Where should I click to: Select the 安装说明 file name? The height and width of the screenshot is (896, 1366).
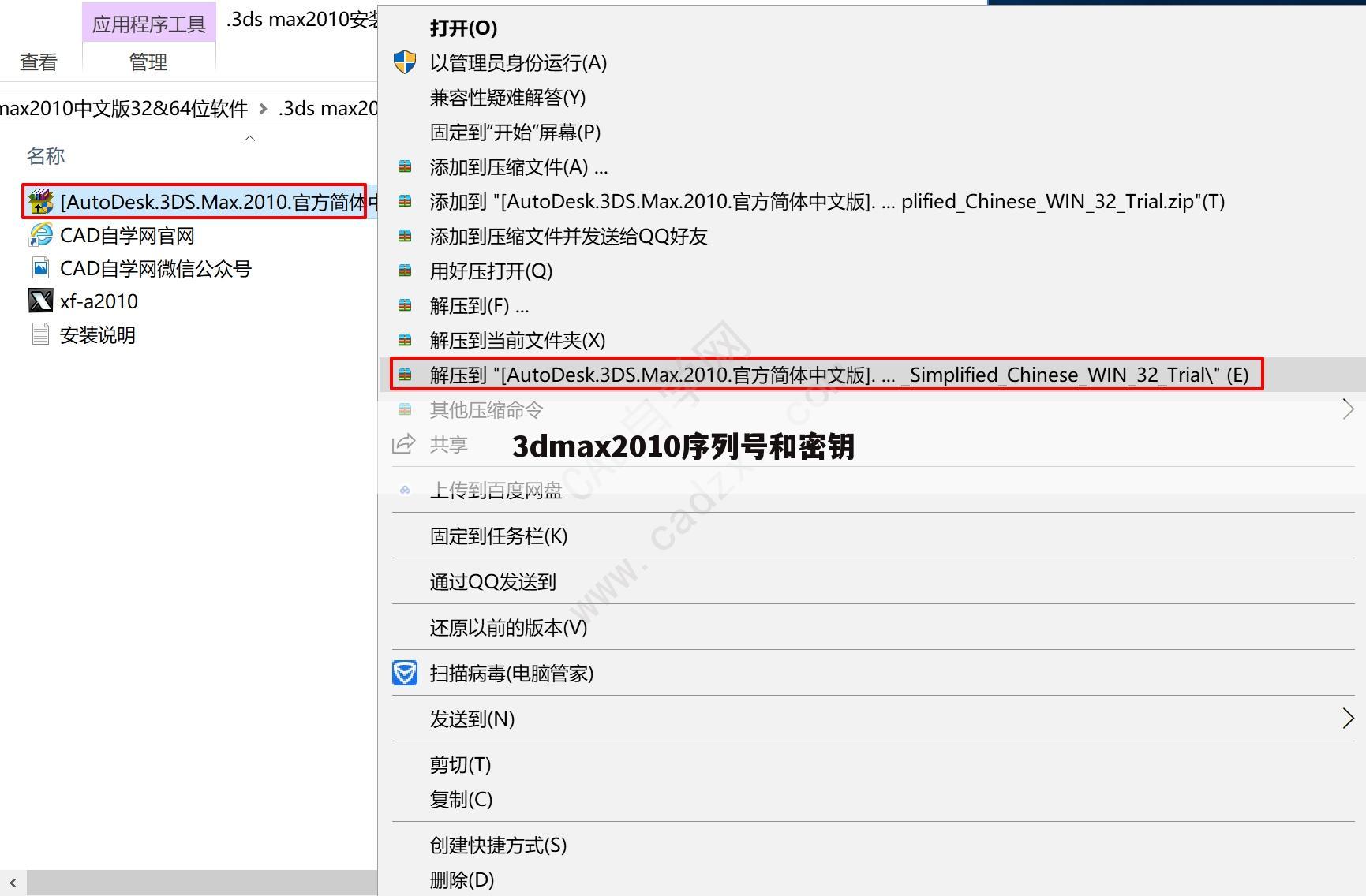click(98, 335)
